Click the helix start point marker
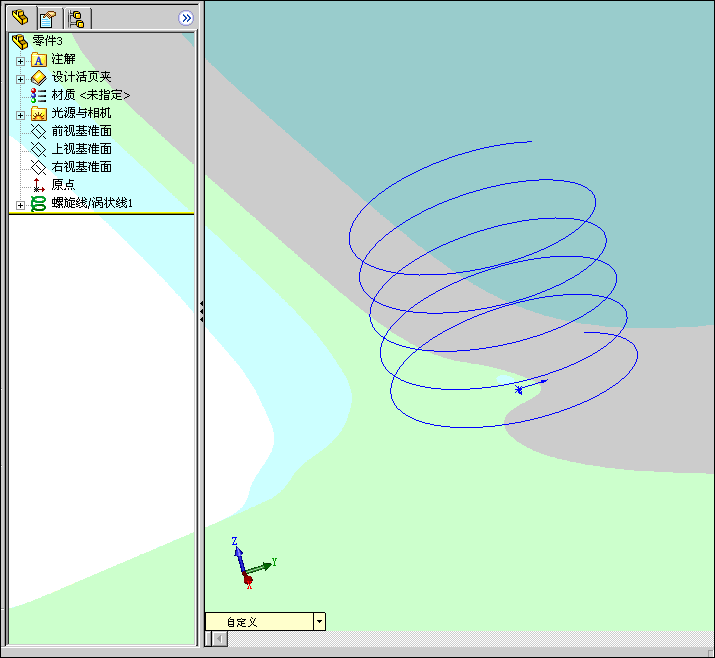Screen dimensions: 715x658 518,390
